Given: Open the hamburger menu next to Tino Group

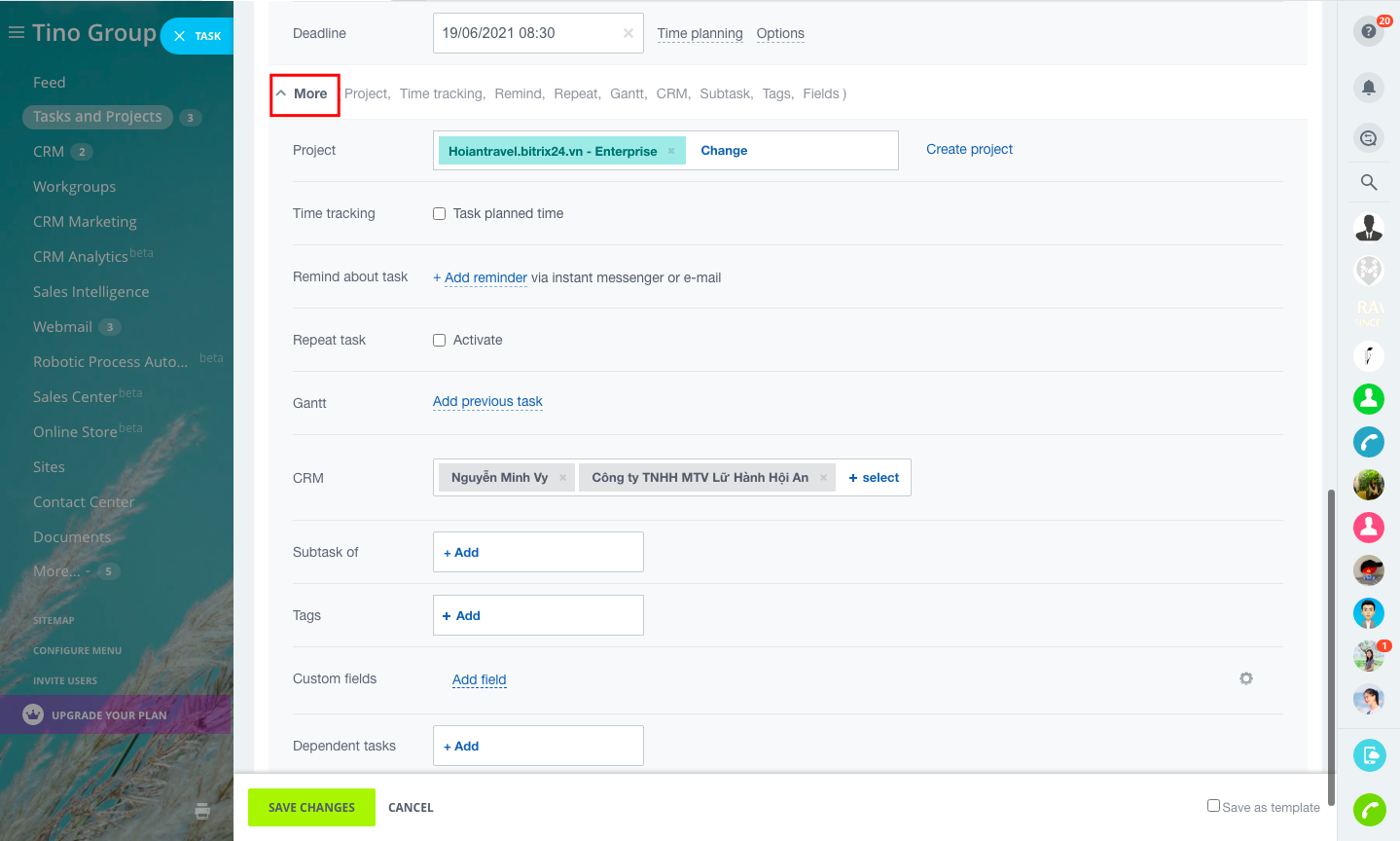Looking at the screenshot, I should click(16, 33).
